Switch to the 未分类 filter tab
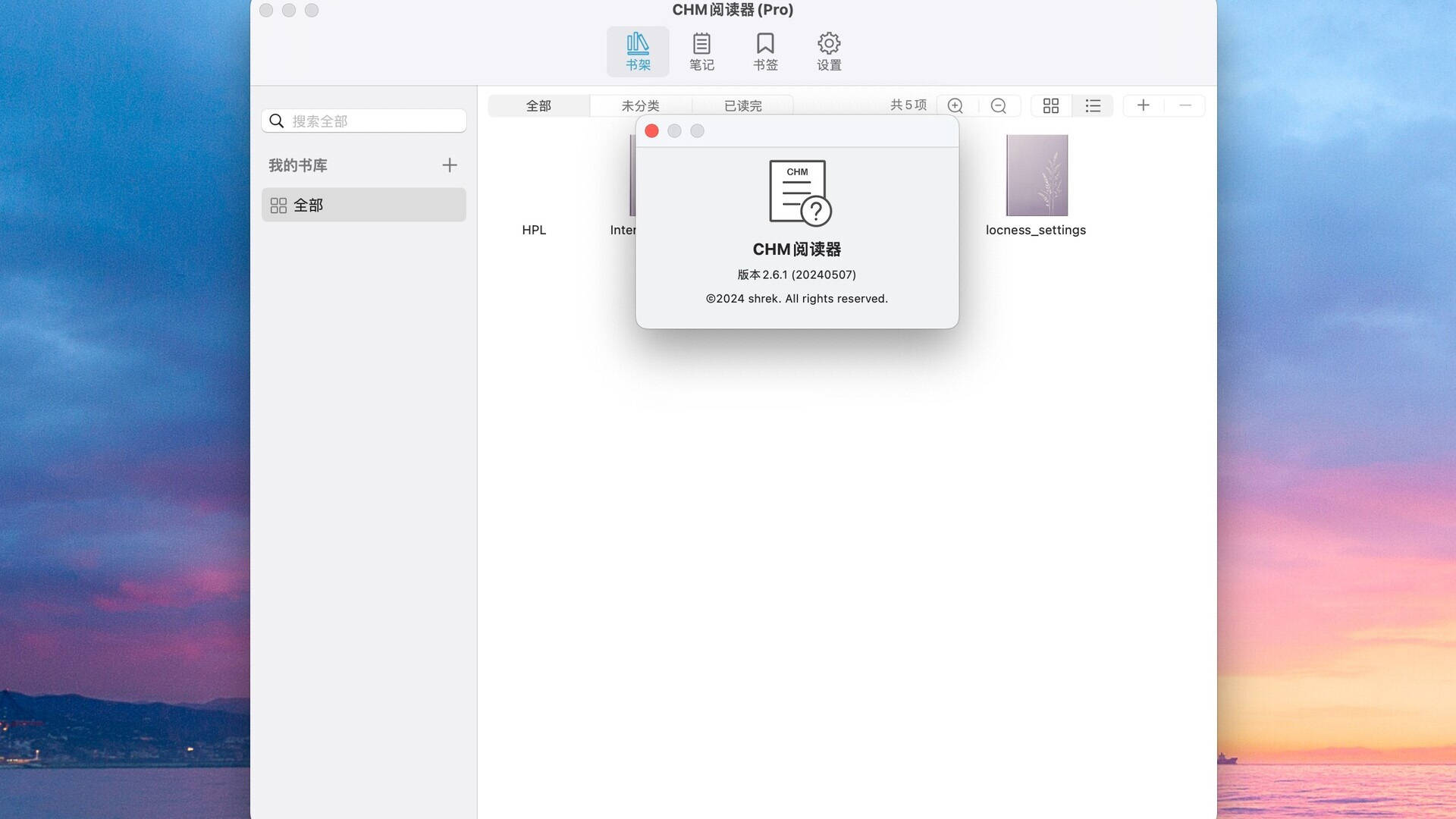Image resolution: width=1456 pixels, height=819 pixels. [x=641, y=105]
